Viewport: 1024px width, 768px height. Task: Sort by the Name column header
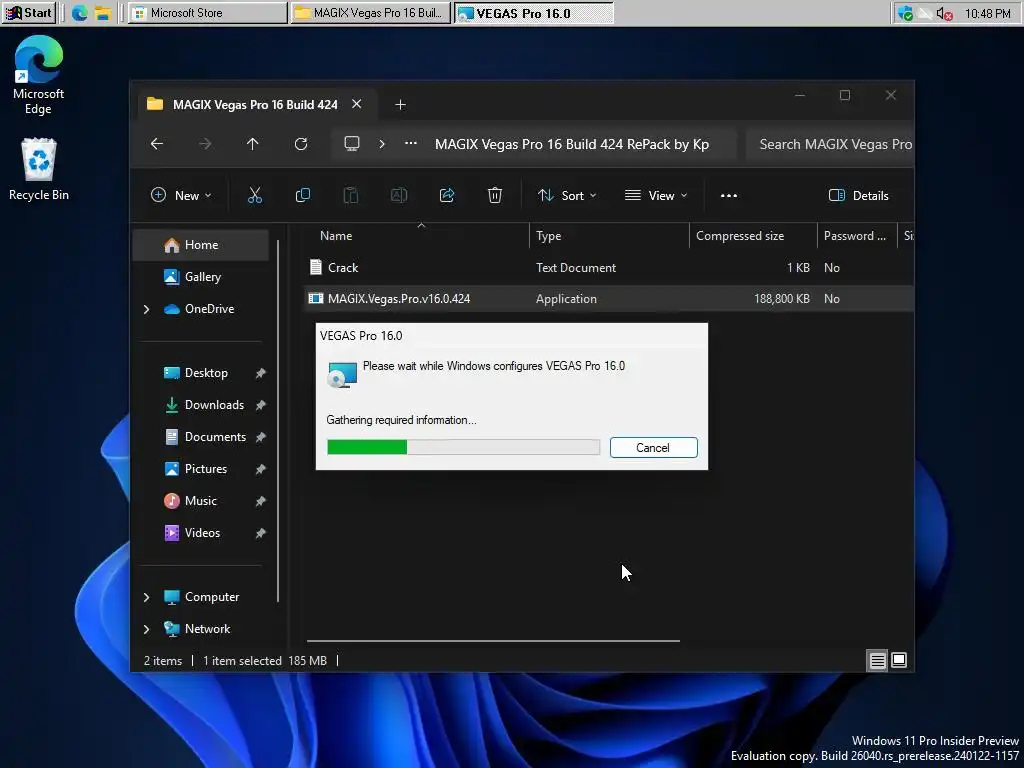pyautogui.click(x=418, y=236)
